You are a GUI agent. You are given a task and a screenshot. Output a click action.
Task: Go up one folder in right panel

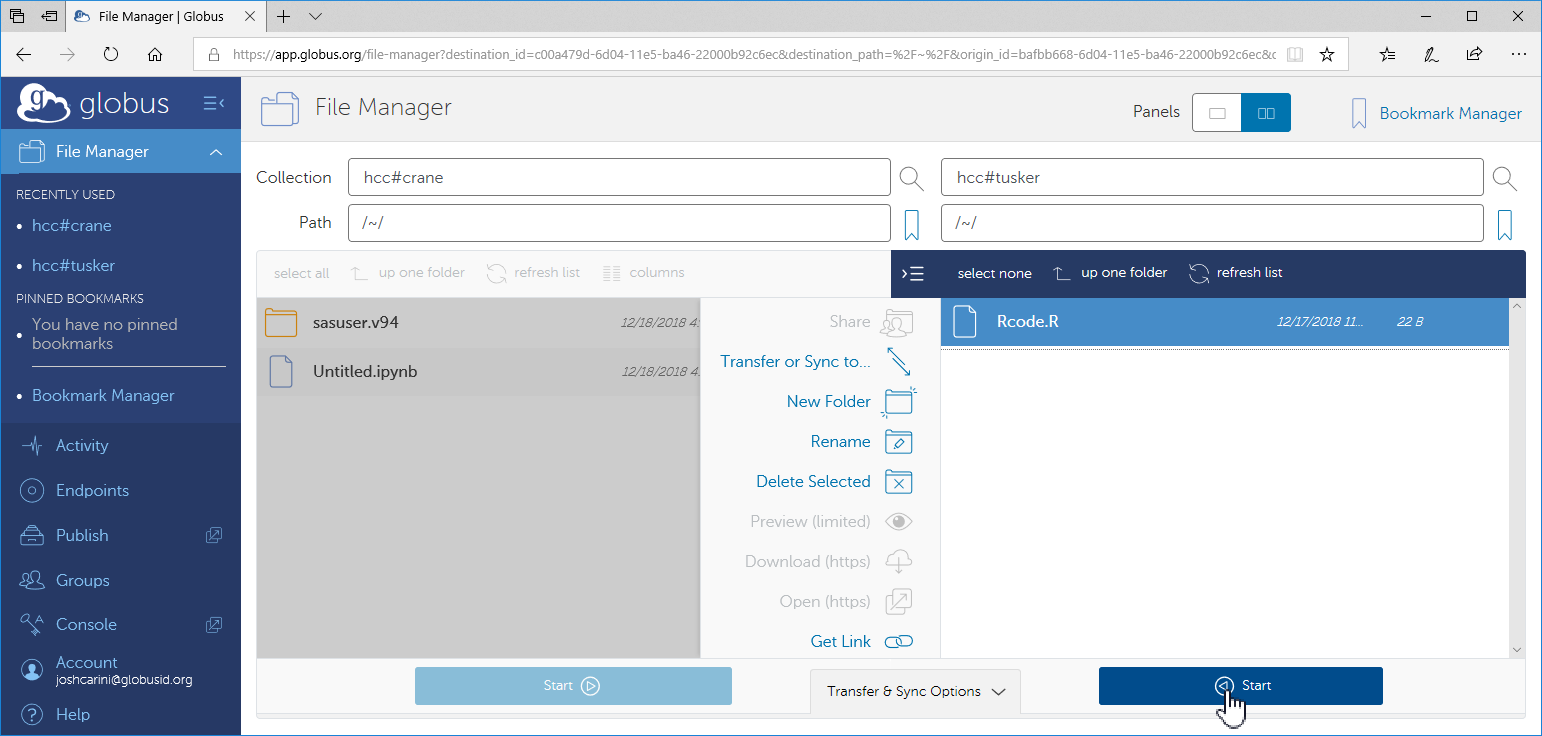[x=1110, y=273]
